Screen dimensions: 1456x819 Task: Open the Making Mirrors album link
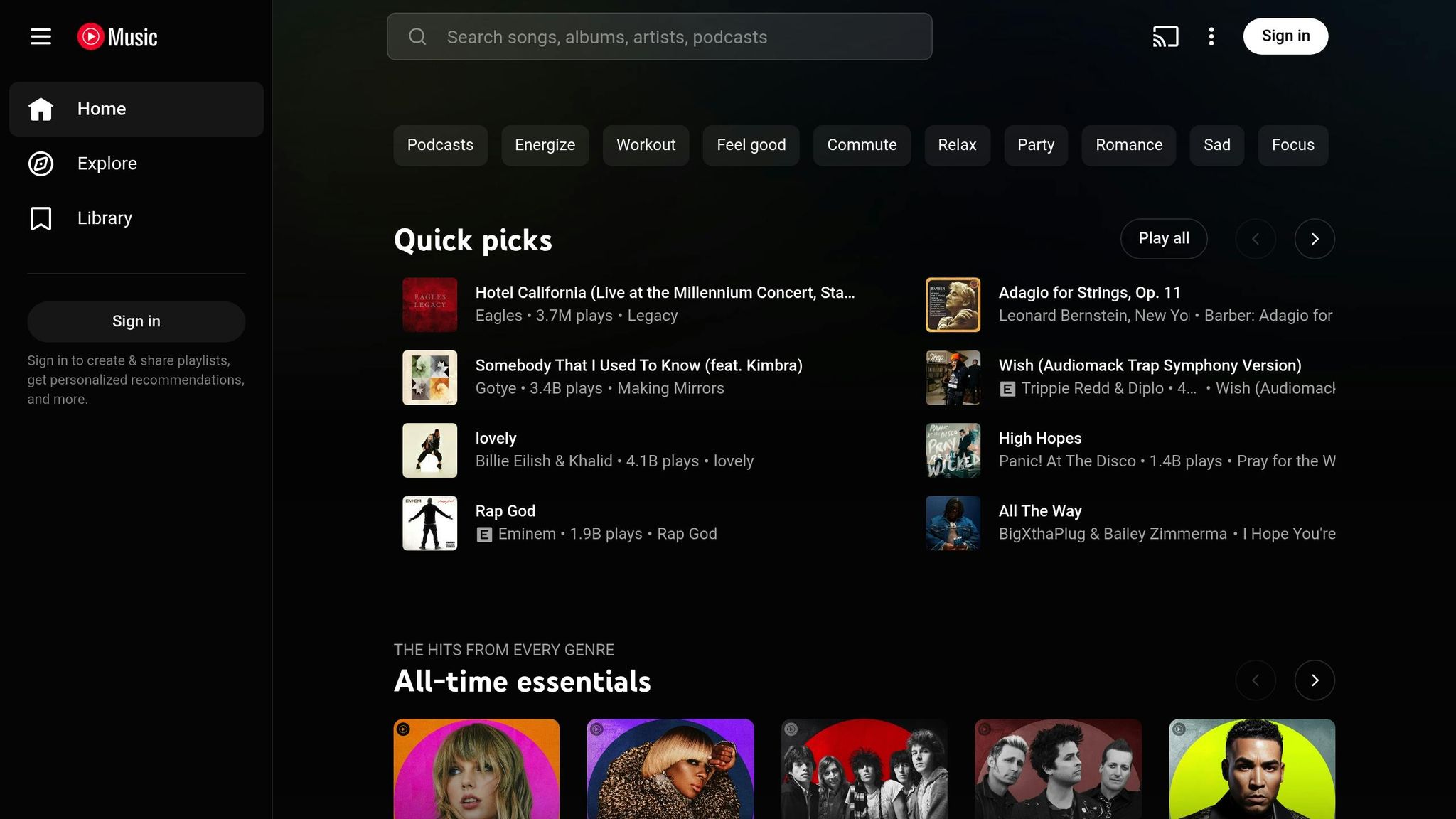tap(670, 388)
